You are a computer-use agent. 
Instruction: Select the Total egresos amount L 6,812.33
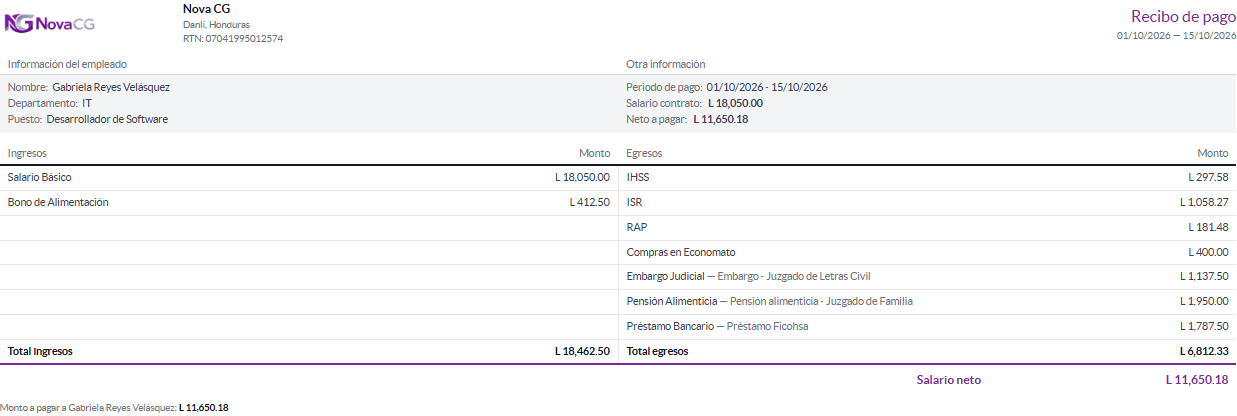pyautogui.click(x=1204, y=351)
